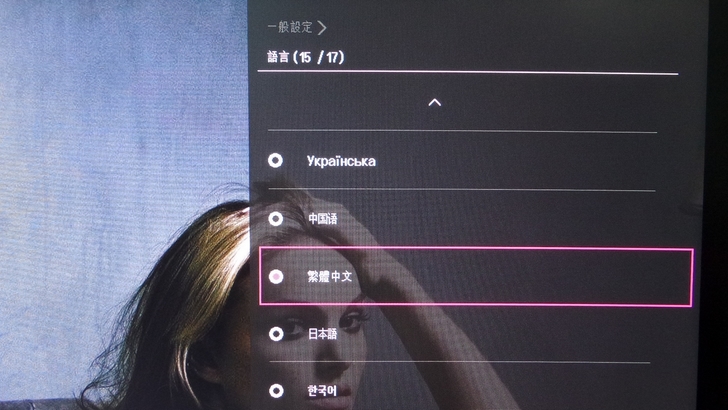This screenshot has width=728, height=410.
Task: Select the 中国語 radio button
Action: (x=276, y=219)
